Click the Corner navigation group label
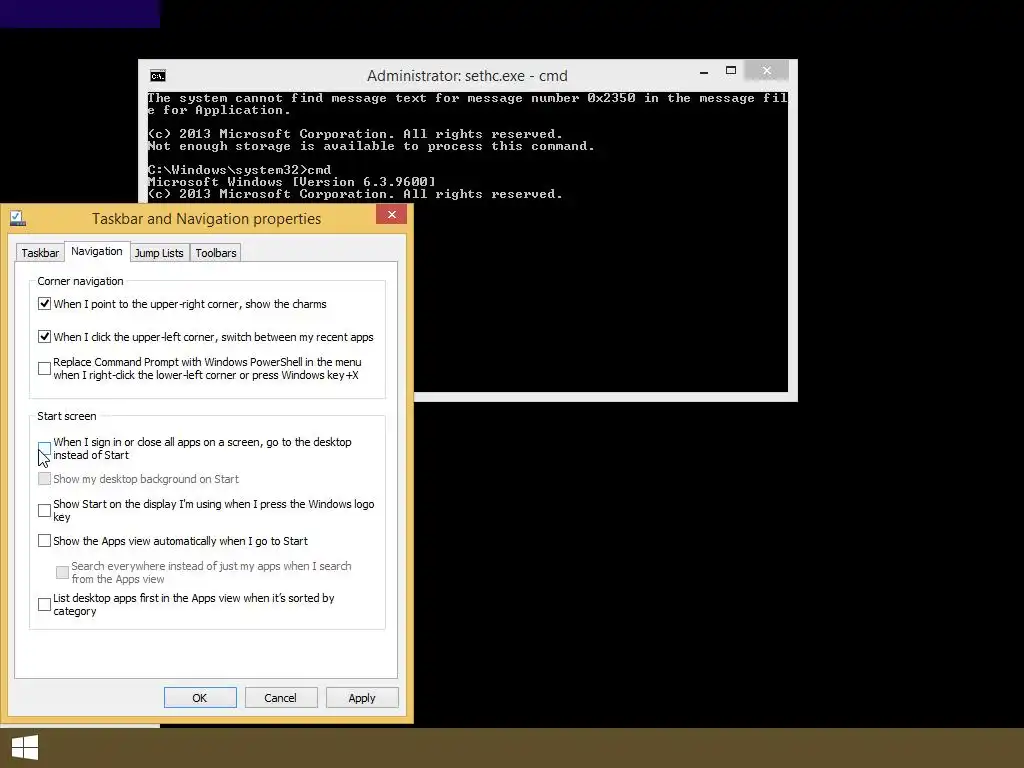This screenshot has height=768, width=1024. pyautogui.click(x=80, y=281)
